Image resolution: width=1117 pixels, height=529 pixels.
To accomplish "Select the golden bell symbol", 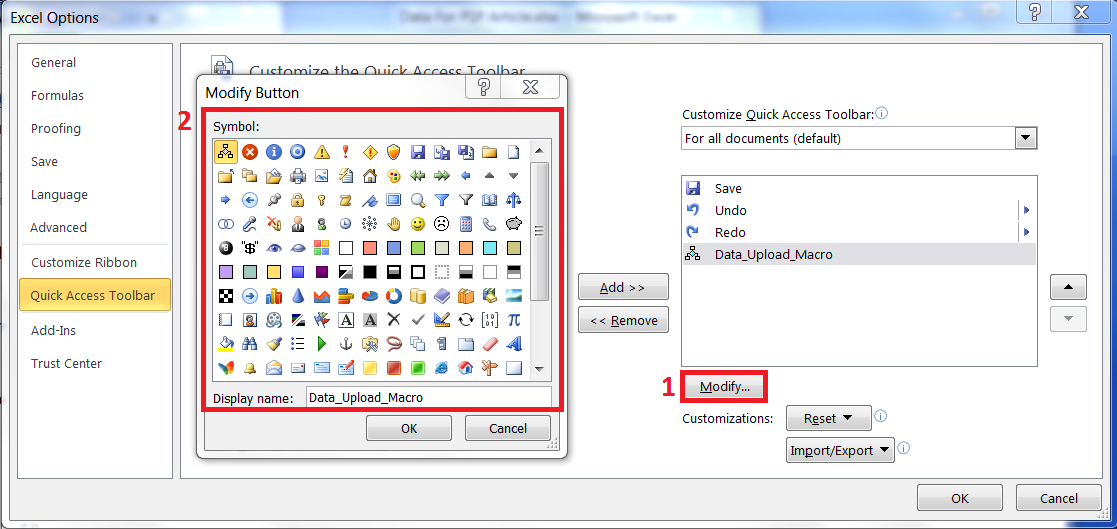I will pos(249,368).
